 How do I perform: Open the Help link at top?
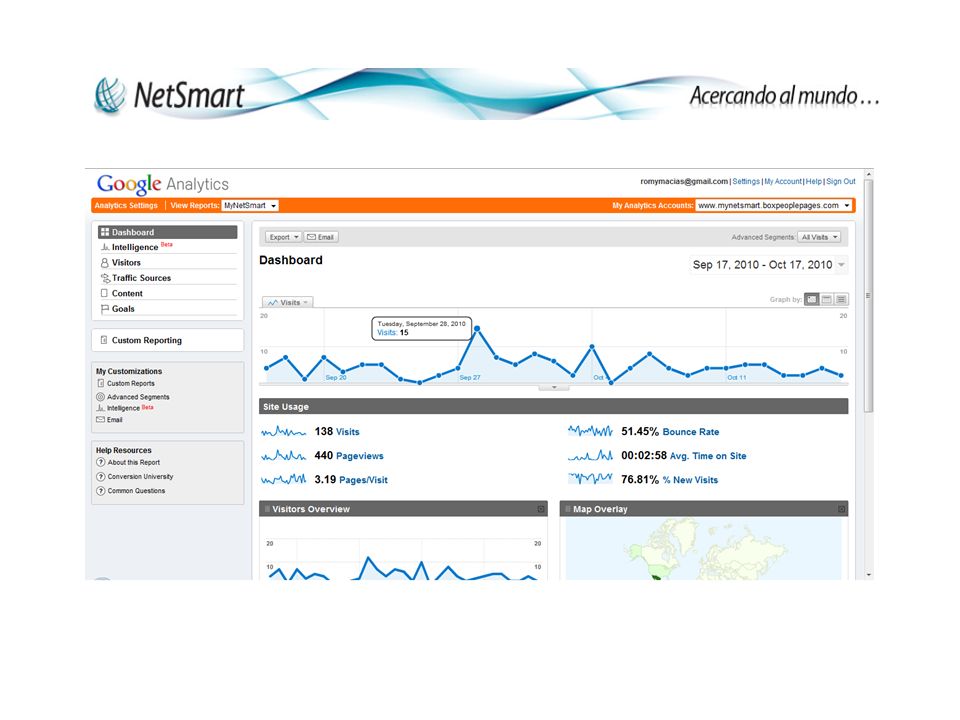814,181
